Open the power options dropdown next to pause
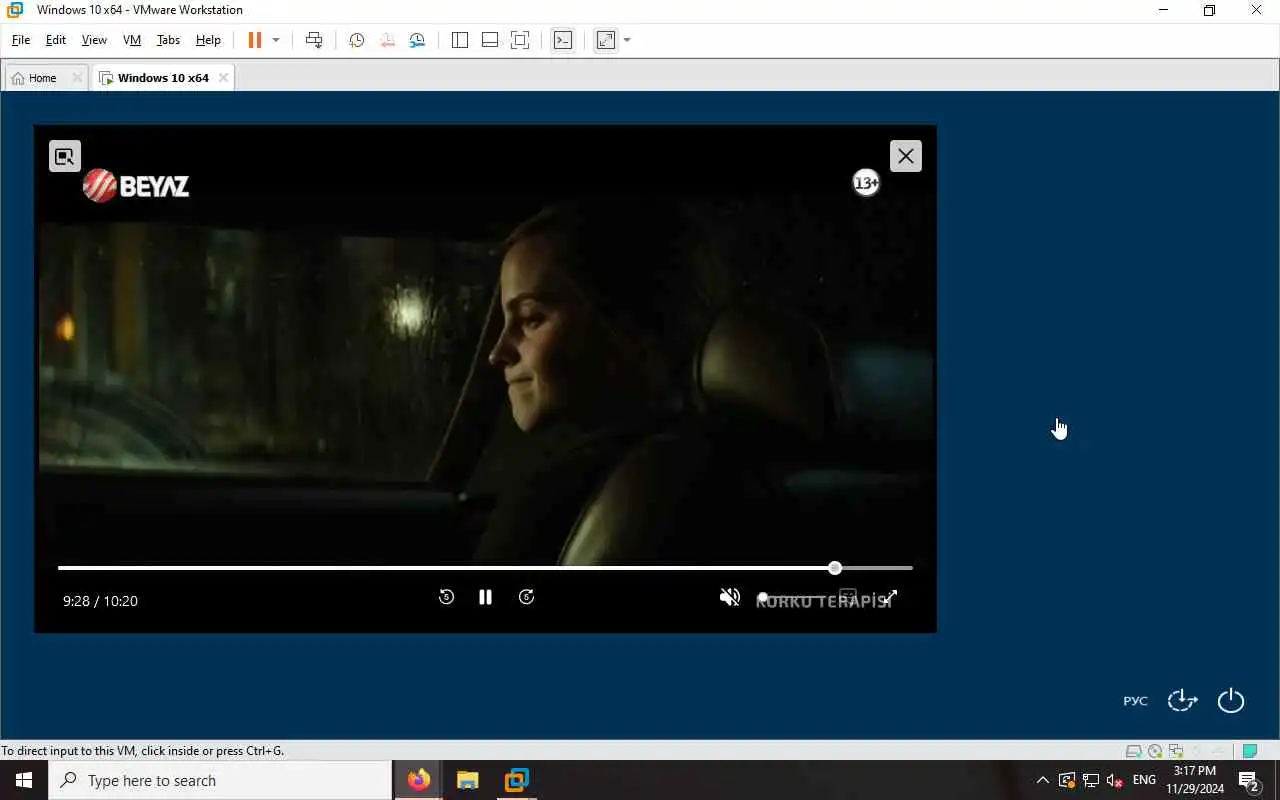Image resolution: width=1280 pixels, height=800 pixels. [x=276, y=40]
